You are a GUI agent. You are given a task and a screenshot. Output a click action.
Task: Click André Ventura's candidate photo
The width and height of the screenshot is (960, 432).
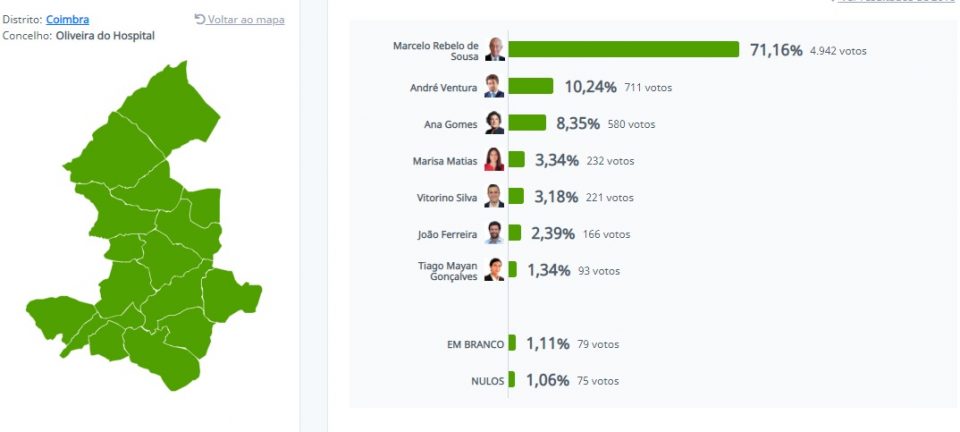click(x=495, y=87)
